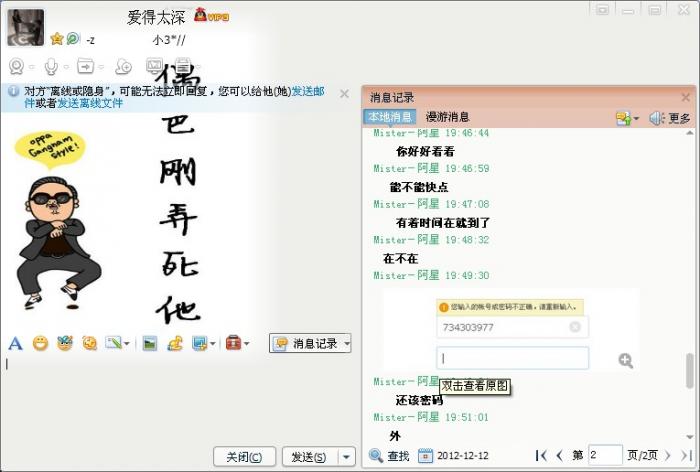Click the message 能不能快点
The image size is (700, 472).
(x=419, y=187)
